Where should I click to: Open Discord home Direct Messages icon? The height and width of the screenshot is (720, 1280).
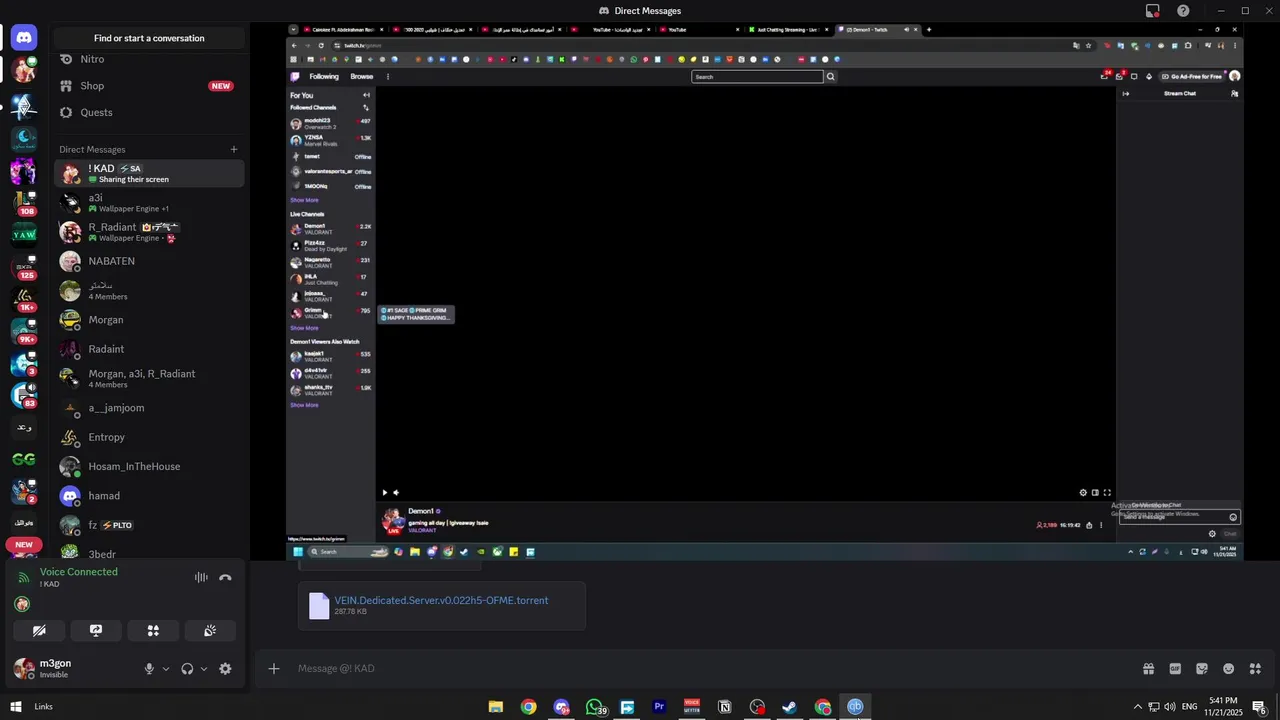tap(24, 38)
